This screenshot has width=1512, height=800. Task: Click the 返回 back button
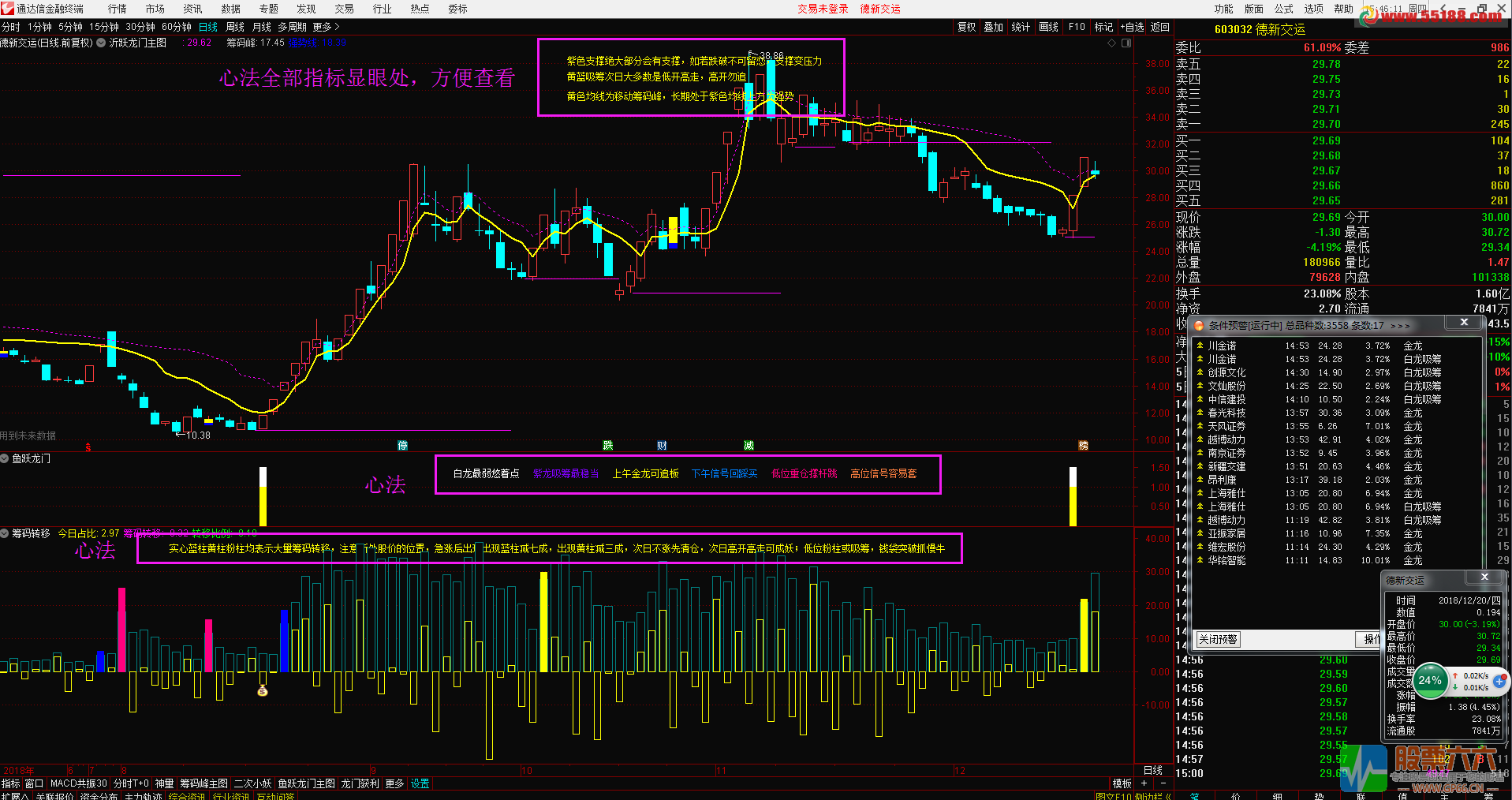pos(1160,27)
